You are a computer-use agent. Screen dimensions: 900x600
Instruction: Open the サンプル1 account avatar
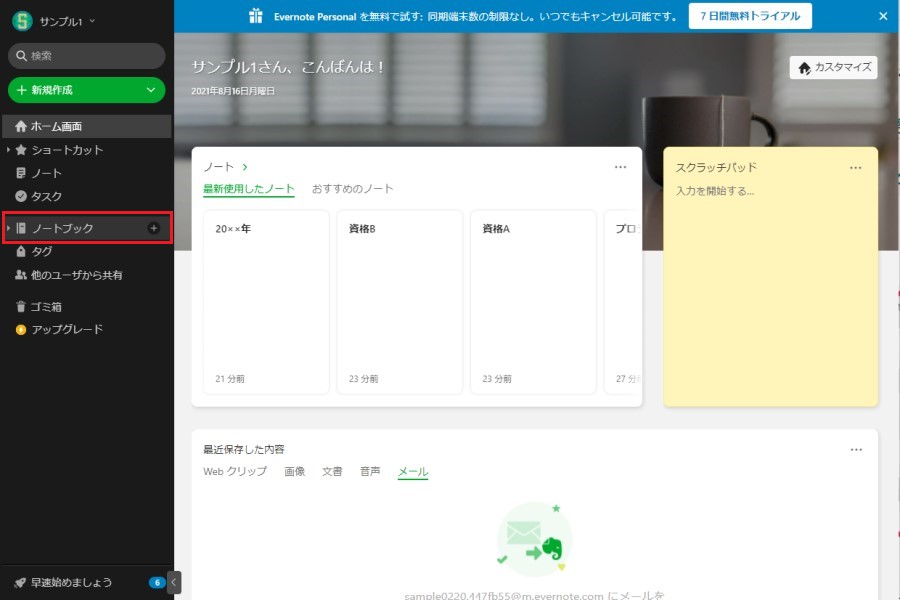(22, 21)
